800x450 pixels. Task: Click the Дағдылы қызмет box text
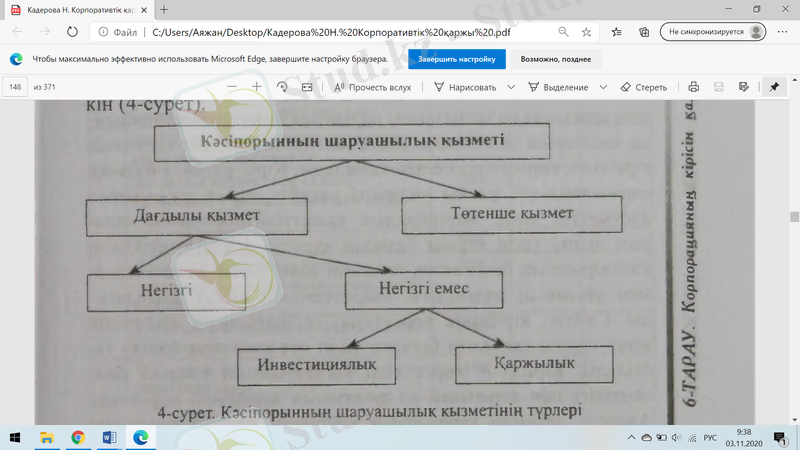point(196,216)
